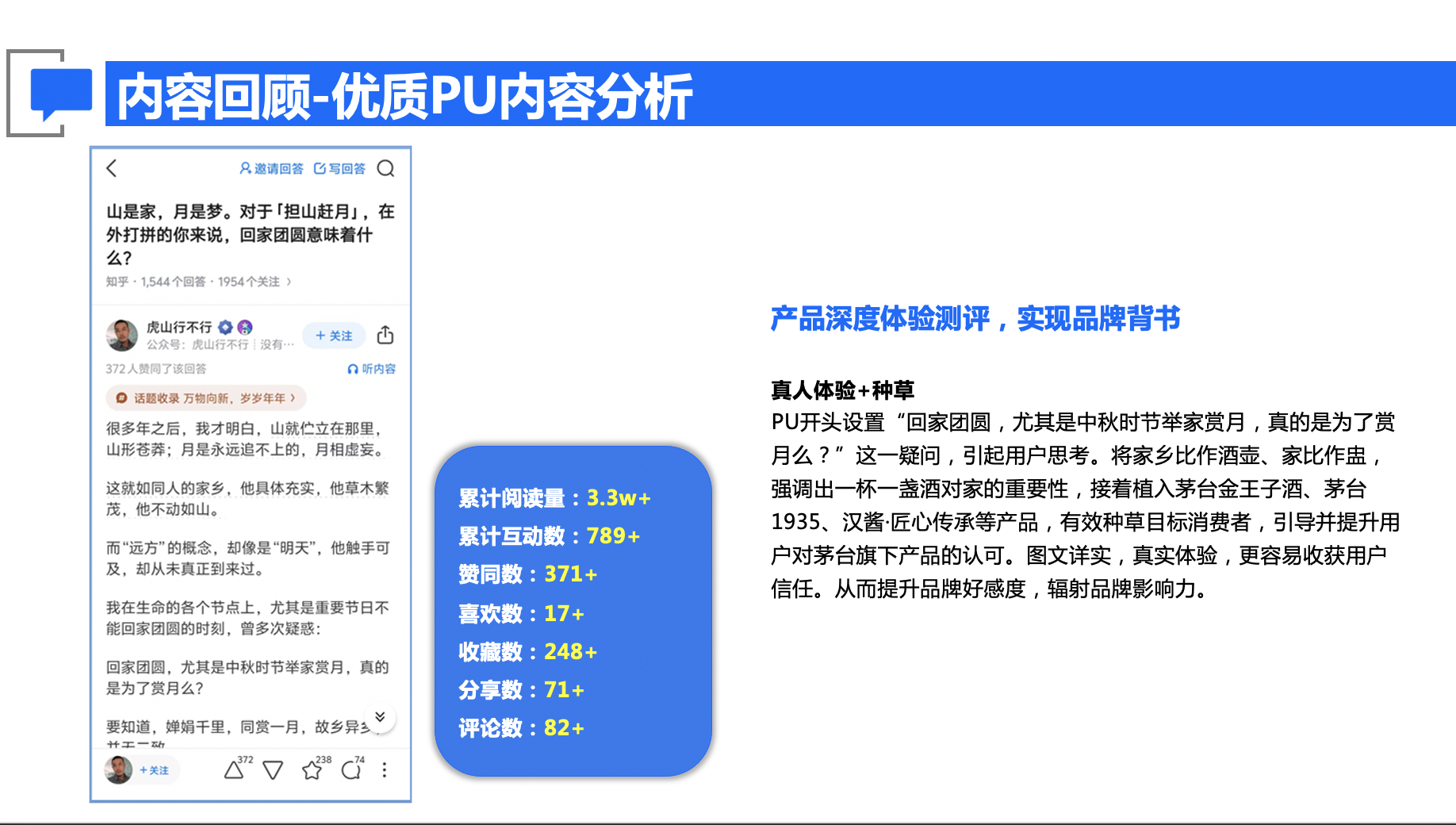1456x825 pixels.
Task: Tap the back arrow in Zhihu header
Action: [112, 168]
